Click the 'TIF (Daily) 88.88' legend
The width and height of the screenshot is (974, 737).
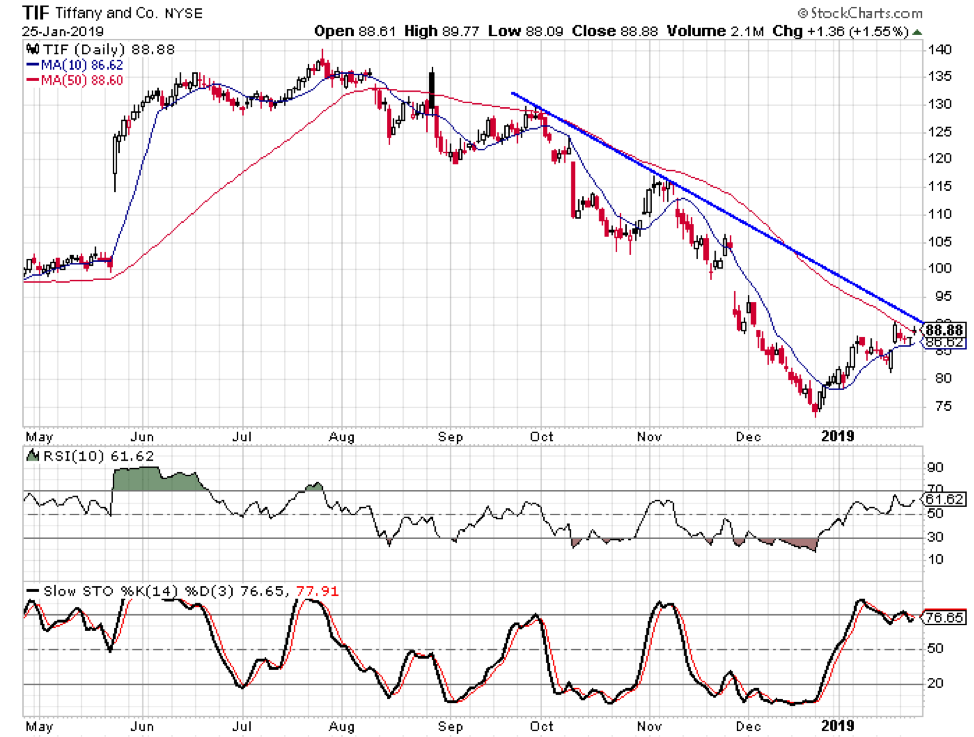109,49
